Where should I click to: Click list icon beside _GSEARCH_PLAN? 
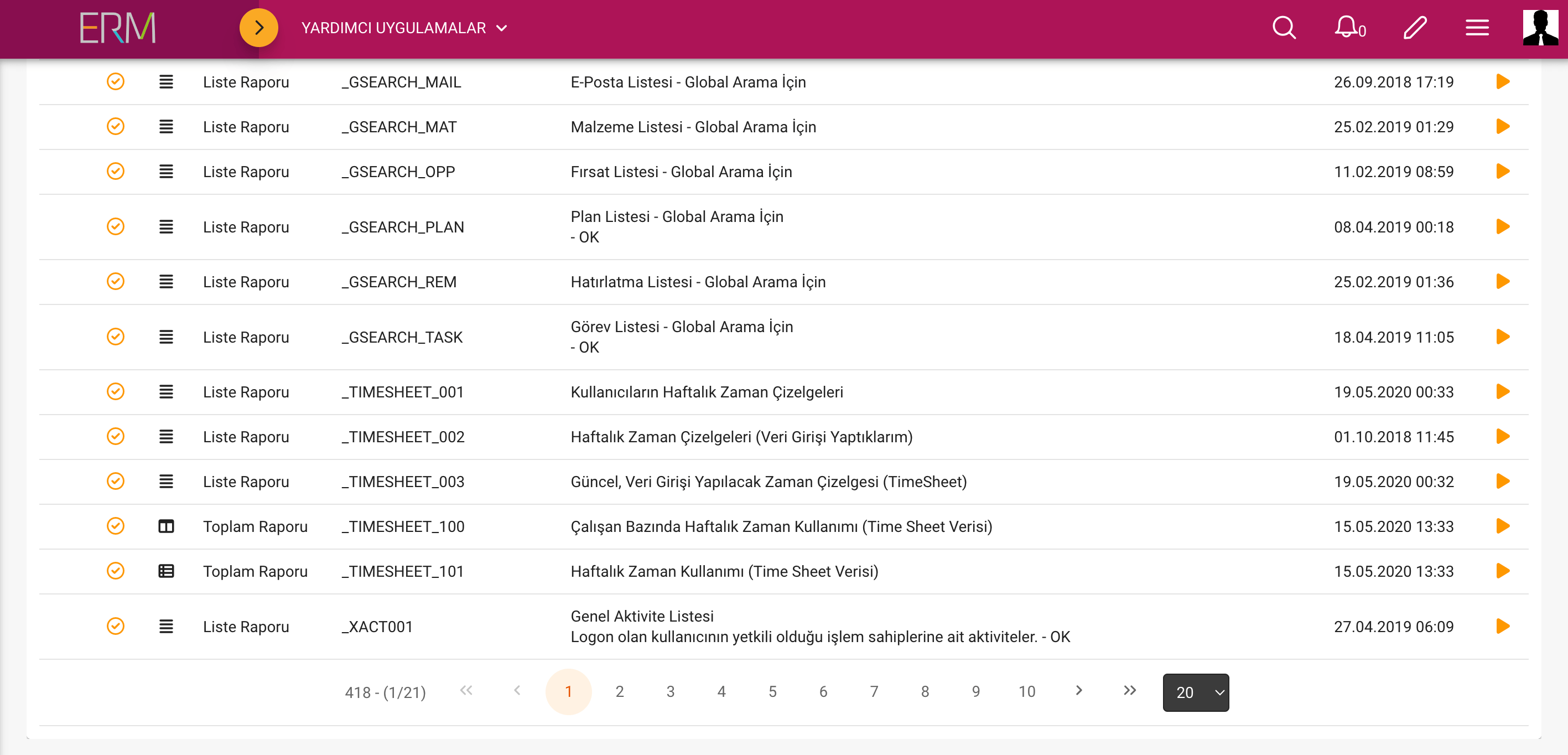(x=166, y=227)
